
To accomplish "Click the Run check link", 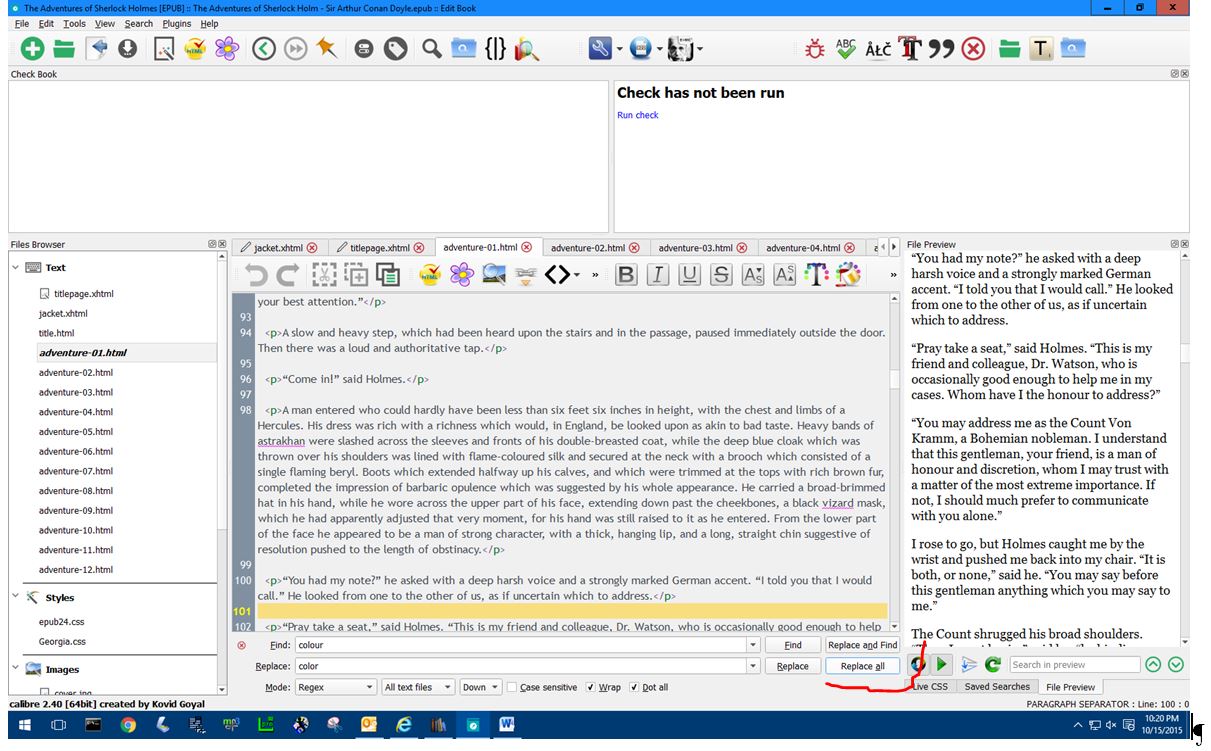I will pyautogui.click(x=637, y=115).
